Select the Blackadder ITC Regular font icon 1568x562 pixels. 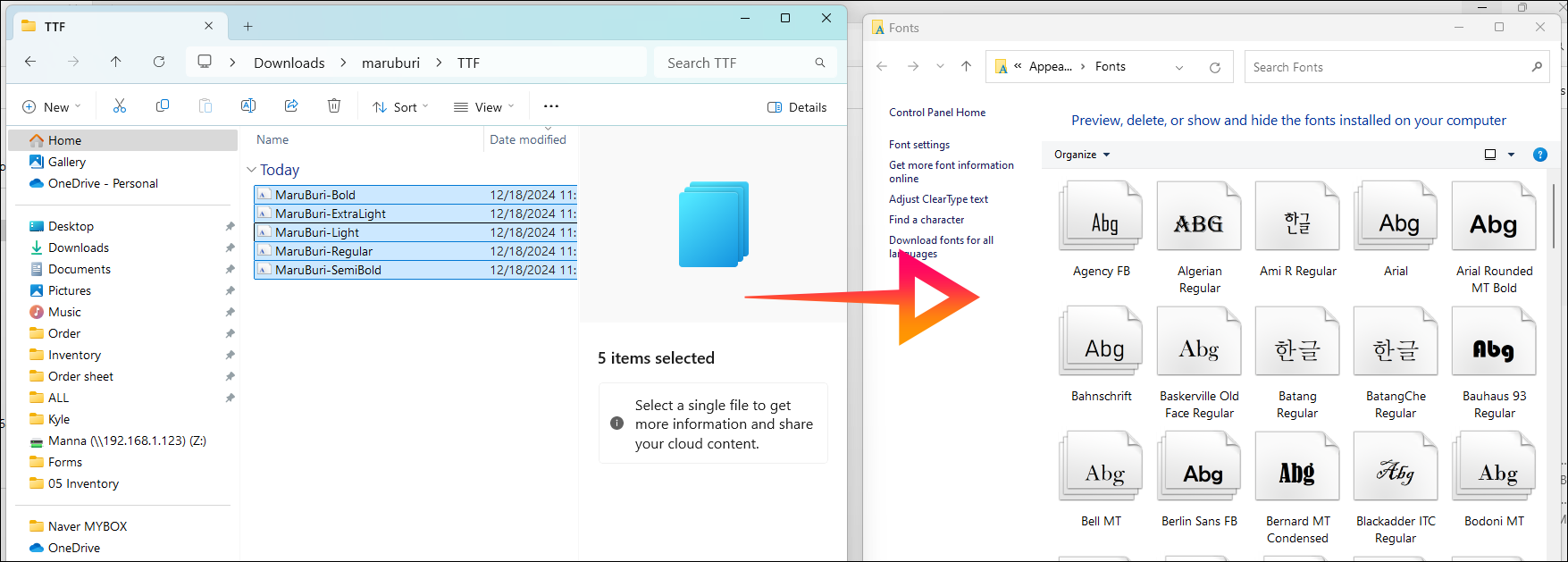(x=1396, y=466)
